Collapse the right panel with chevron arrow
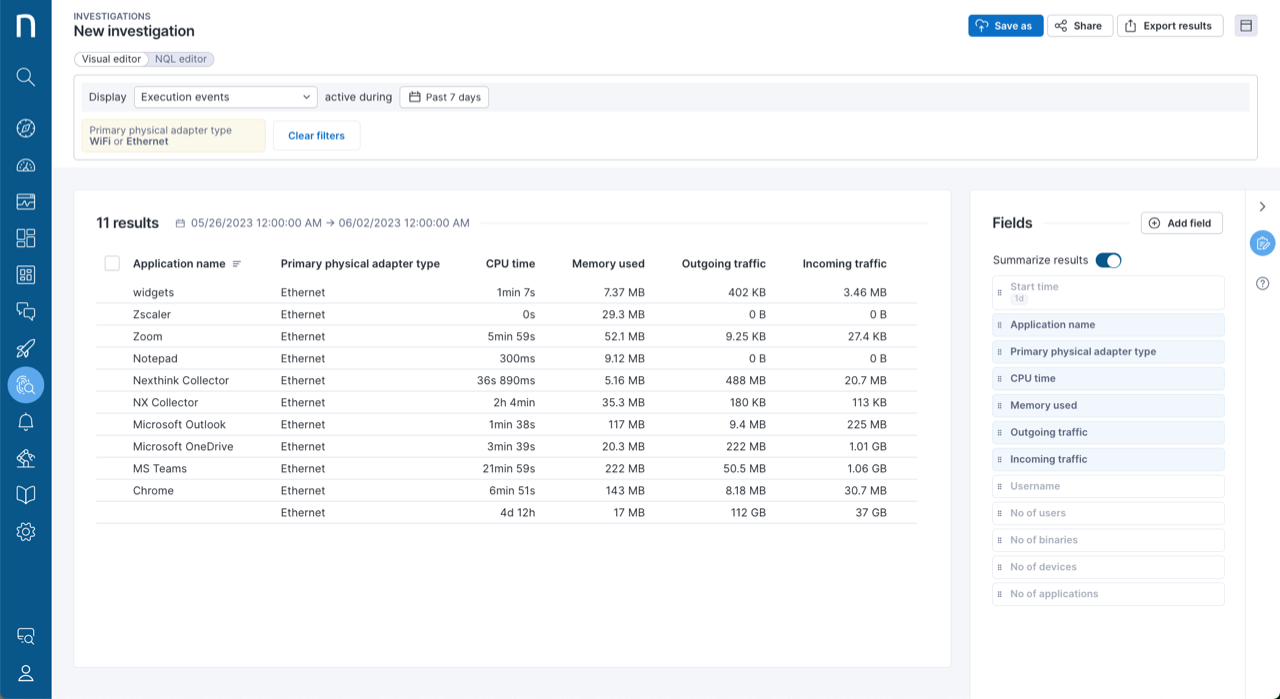1280x699 pixels. pyautogui.click(x=1262, y=207)
